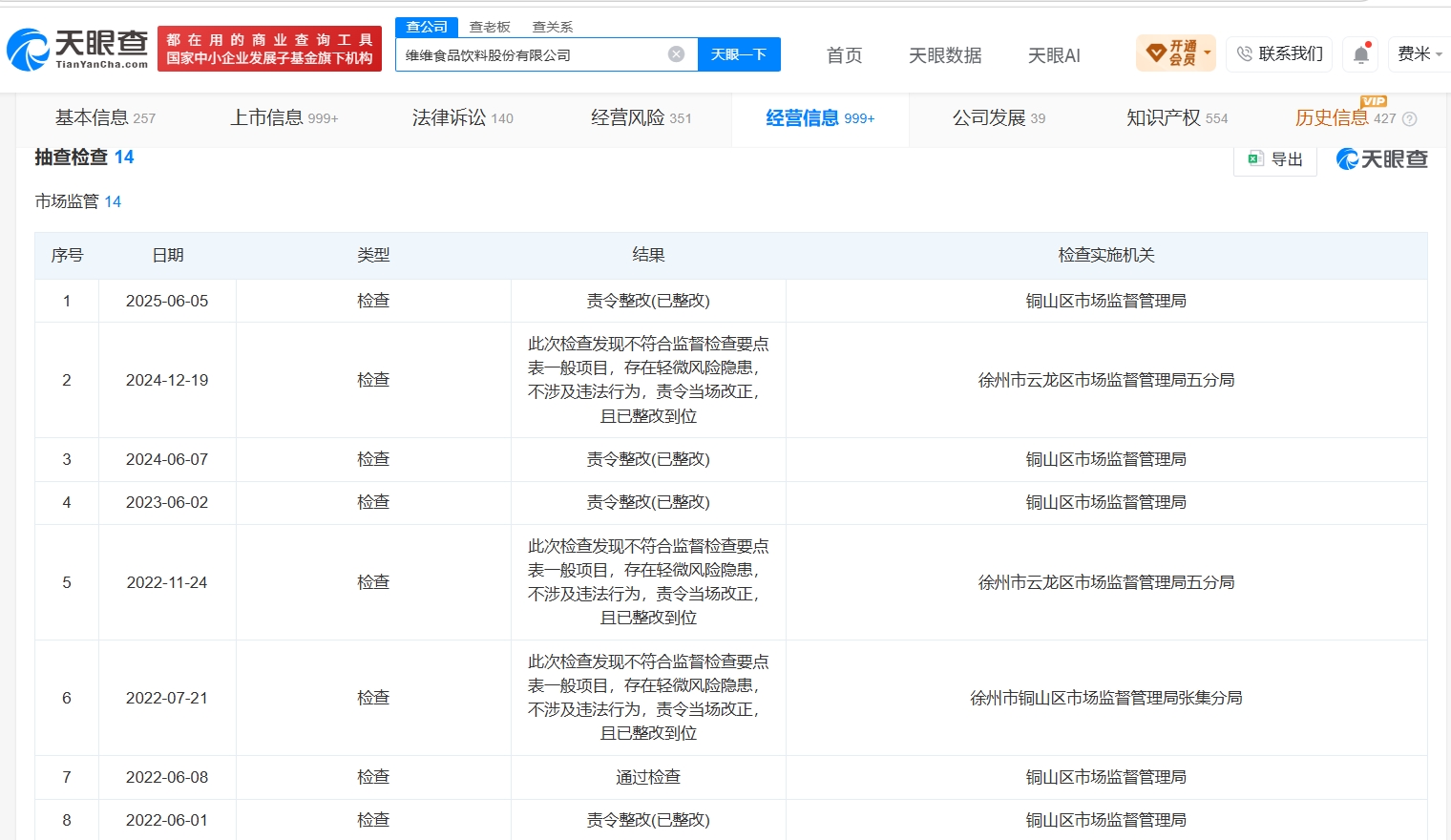
Task: Click the date 2024-06-07
Action: point(167,459)
